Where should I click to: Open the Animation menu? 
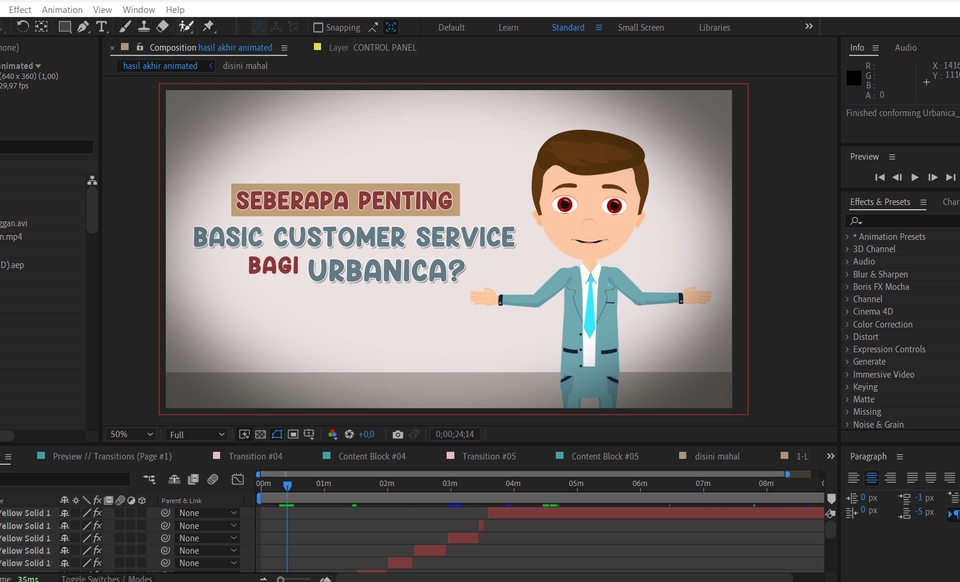[62, 9]
